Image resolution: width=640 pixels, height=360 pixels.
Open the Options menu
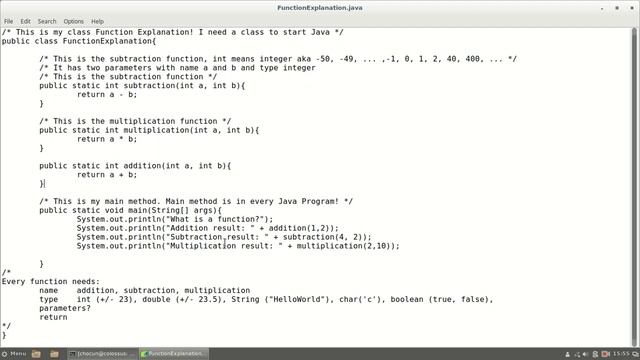[73, 21]
